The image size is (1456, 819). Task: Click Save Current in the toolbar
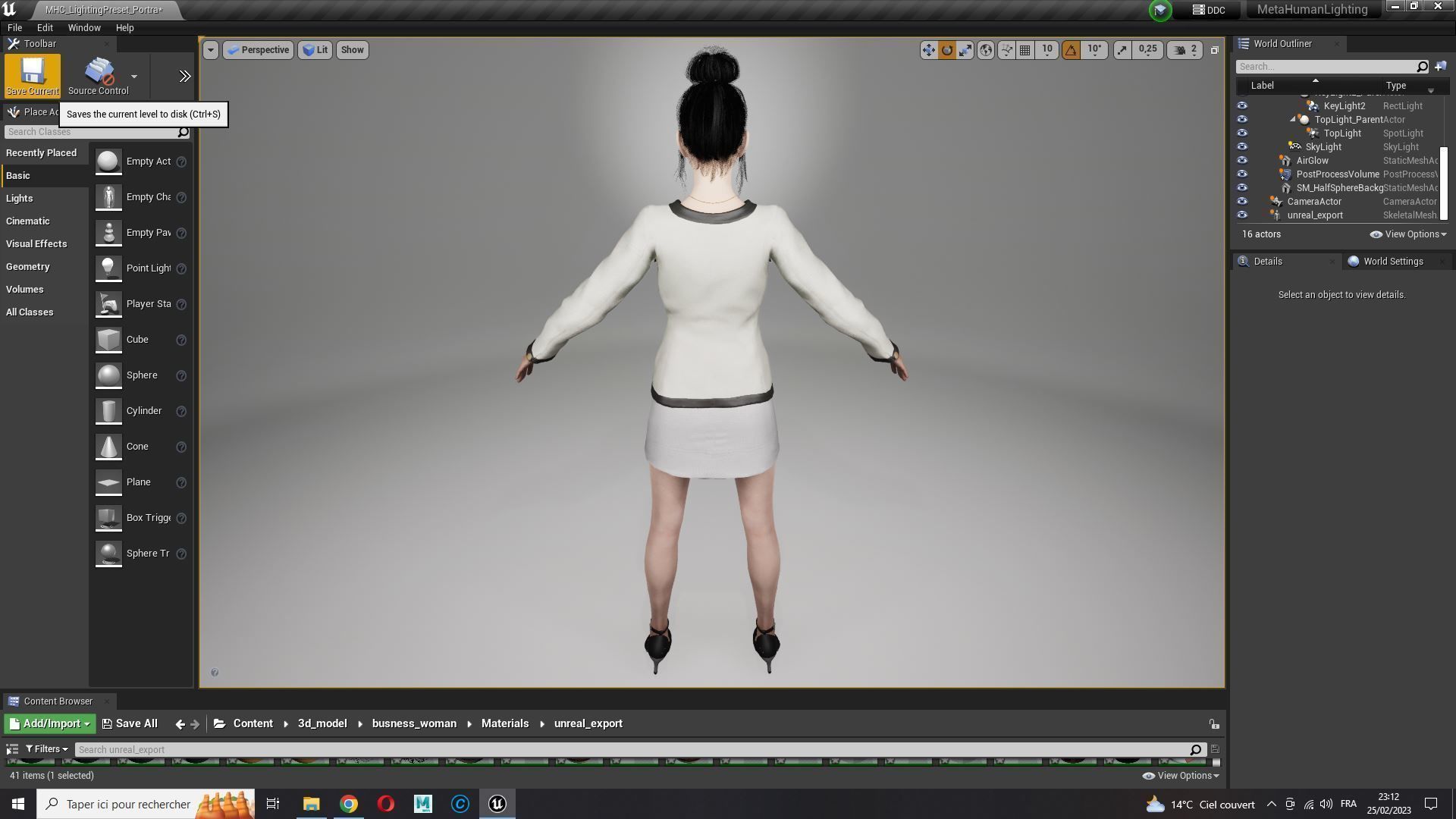(x=32, y=76)
